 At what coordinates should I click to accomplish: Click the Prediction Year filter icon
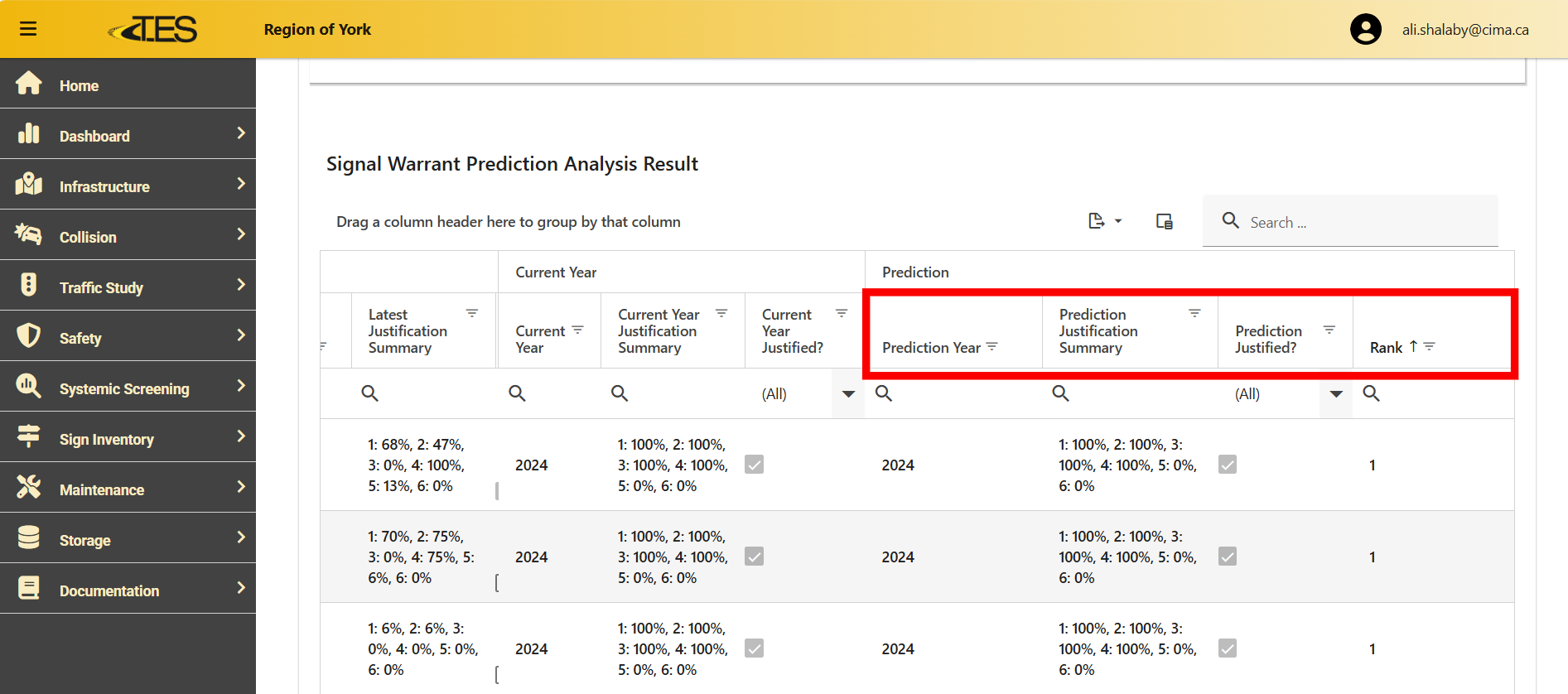point(992,347)
